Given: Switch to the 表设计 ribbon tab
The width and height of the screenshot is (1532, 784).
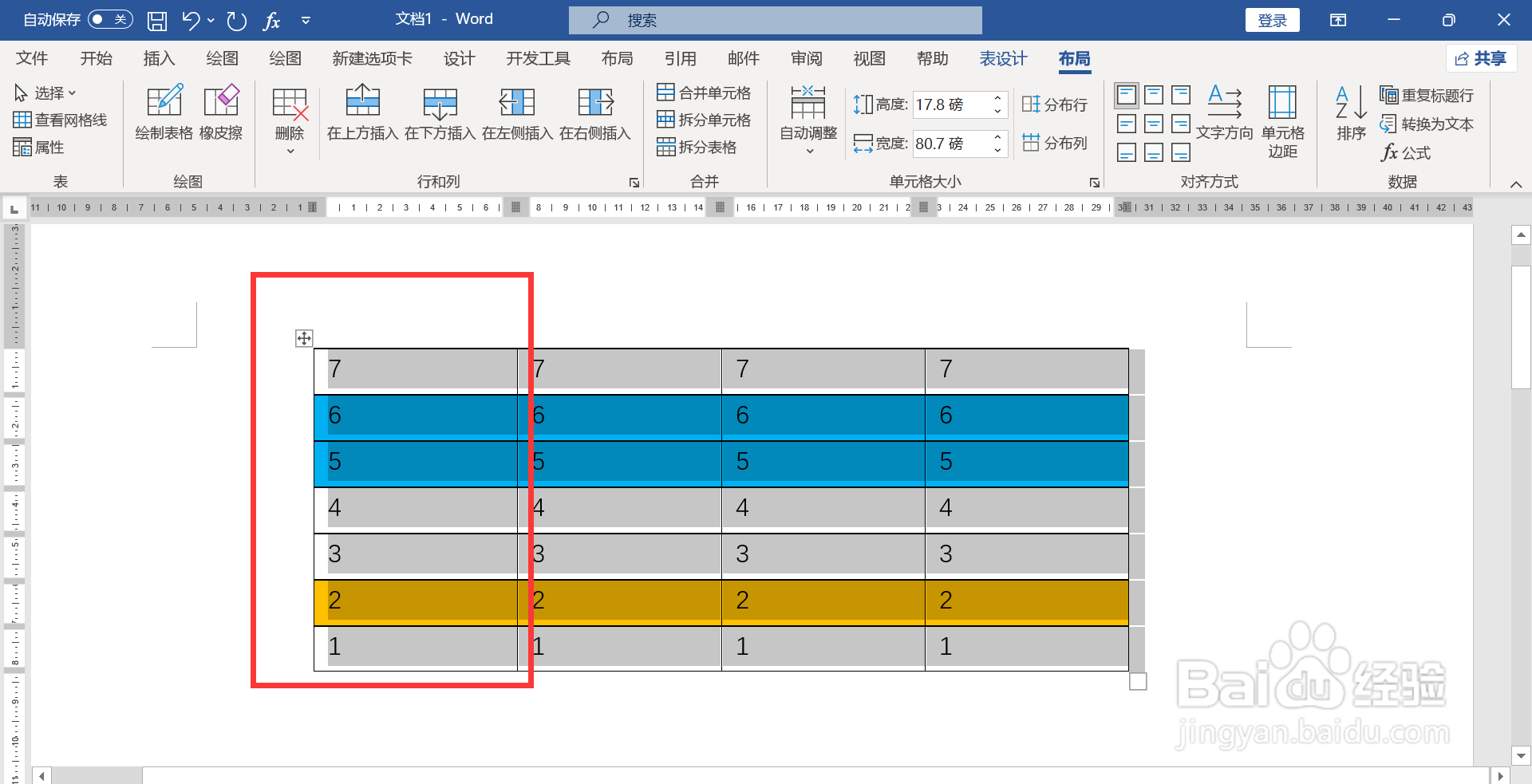Looking at the screenshot, I should [1003, 58].
